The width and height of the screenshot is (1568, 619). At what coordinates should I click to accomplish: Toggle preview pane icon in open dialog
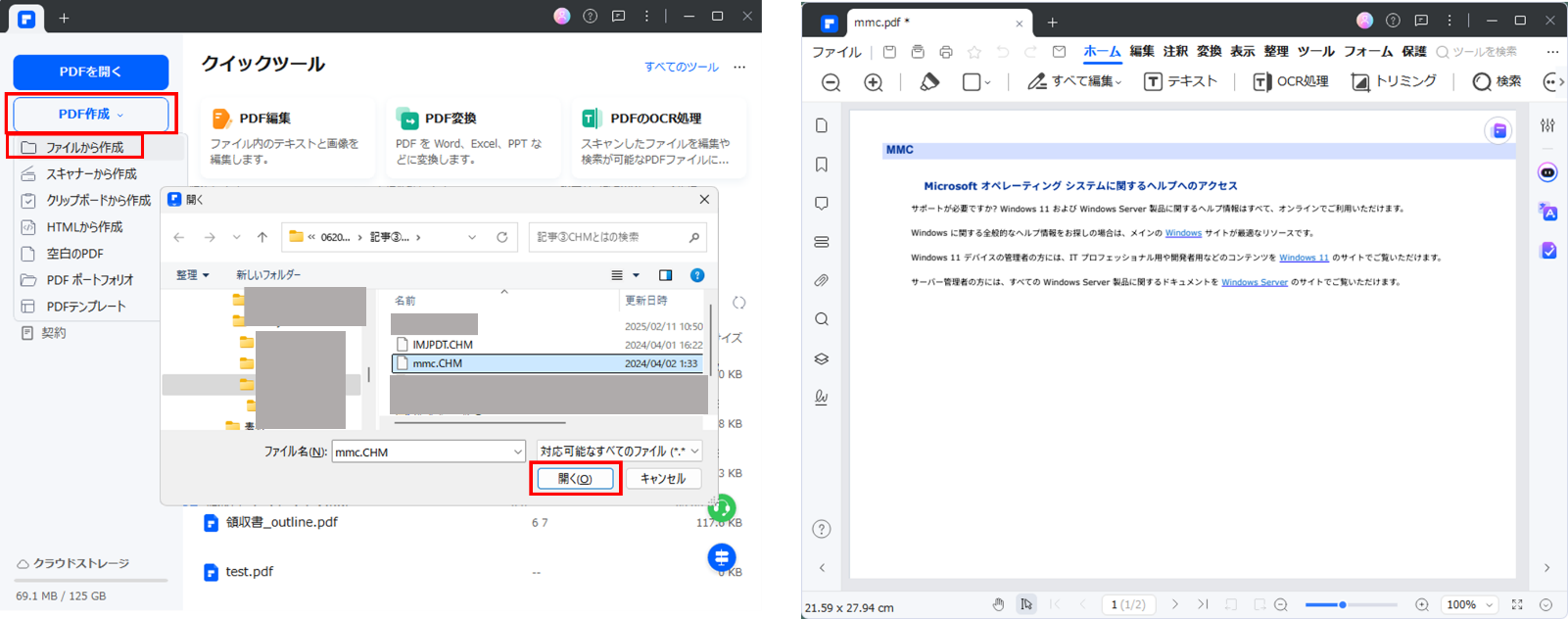pos(666,275)
